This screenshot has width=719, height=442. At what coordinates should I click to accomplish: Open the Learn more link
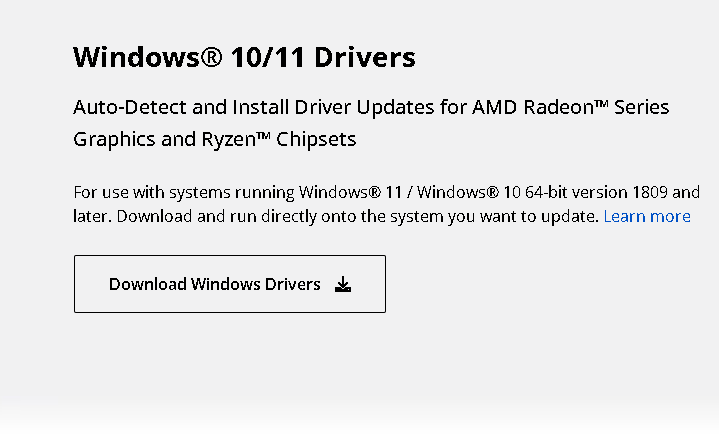pyautogui.click(x=647, y=216)
